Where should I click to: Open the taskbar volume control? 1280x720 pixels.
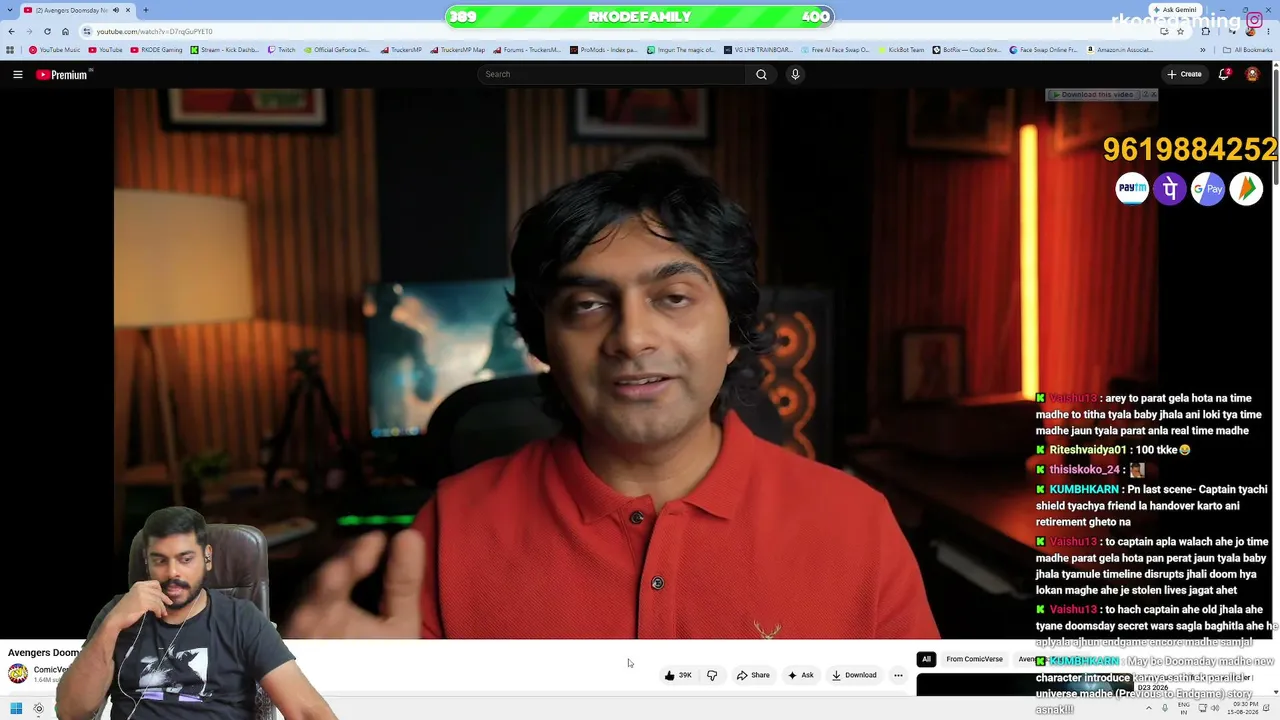[1215, 709]
